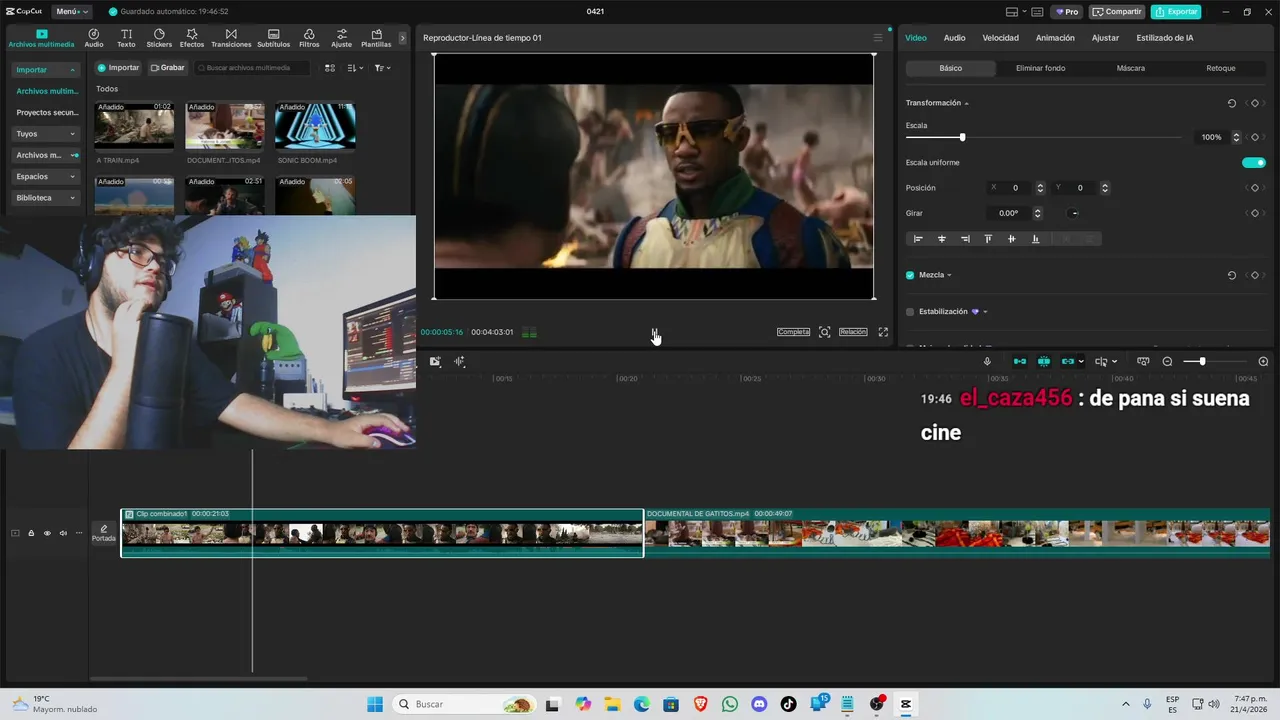Open the Texto tool tab
This screenshot has width=1280, height=720.
point(126,38)
